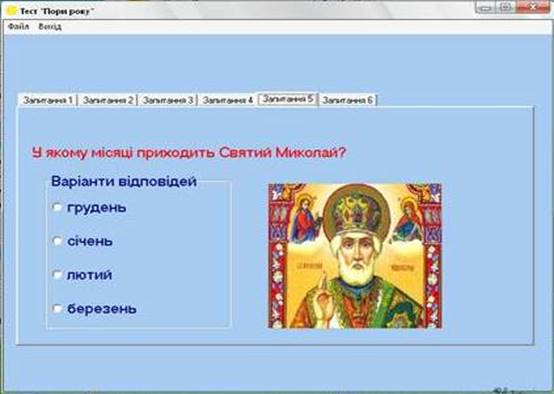Click the Варіанти відповідей group label
Image resolution: width=554 pixels, height=394 pixels.
click(x=124, y=181)
